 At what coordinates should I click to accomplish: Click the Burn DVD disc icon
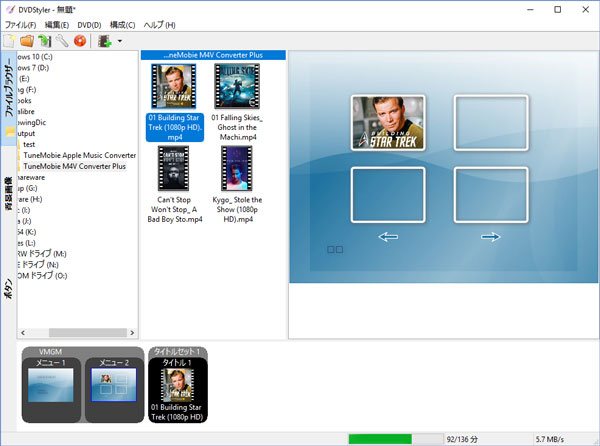[80, 41]
